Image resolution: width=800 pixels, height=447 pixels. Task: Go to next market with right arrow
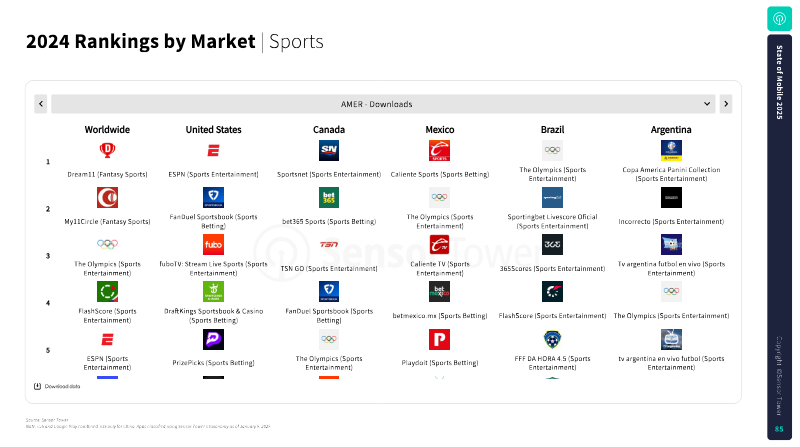point(726,104)
